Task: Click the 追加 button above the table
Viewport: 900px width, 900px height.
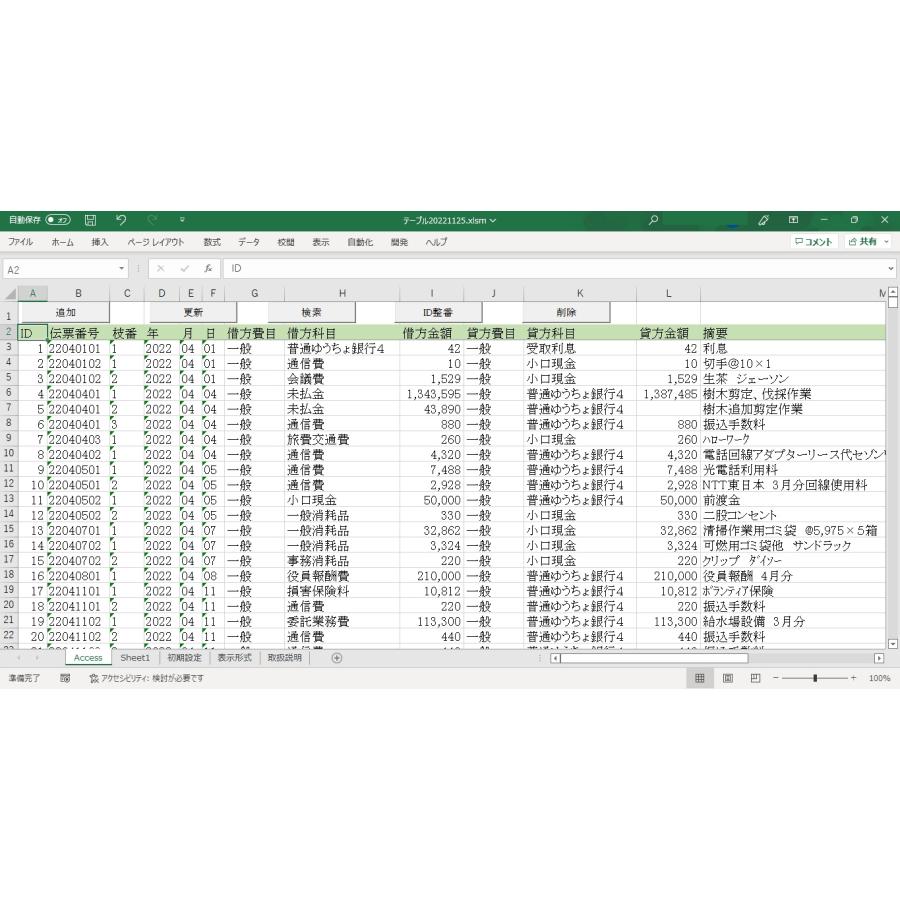Action: coord(66,311)
